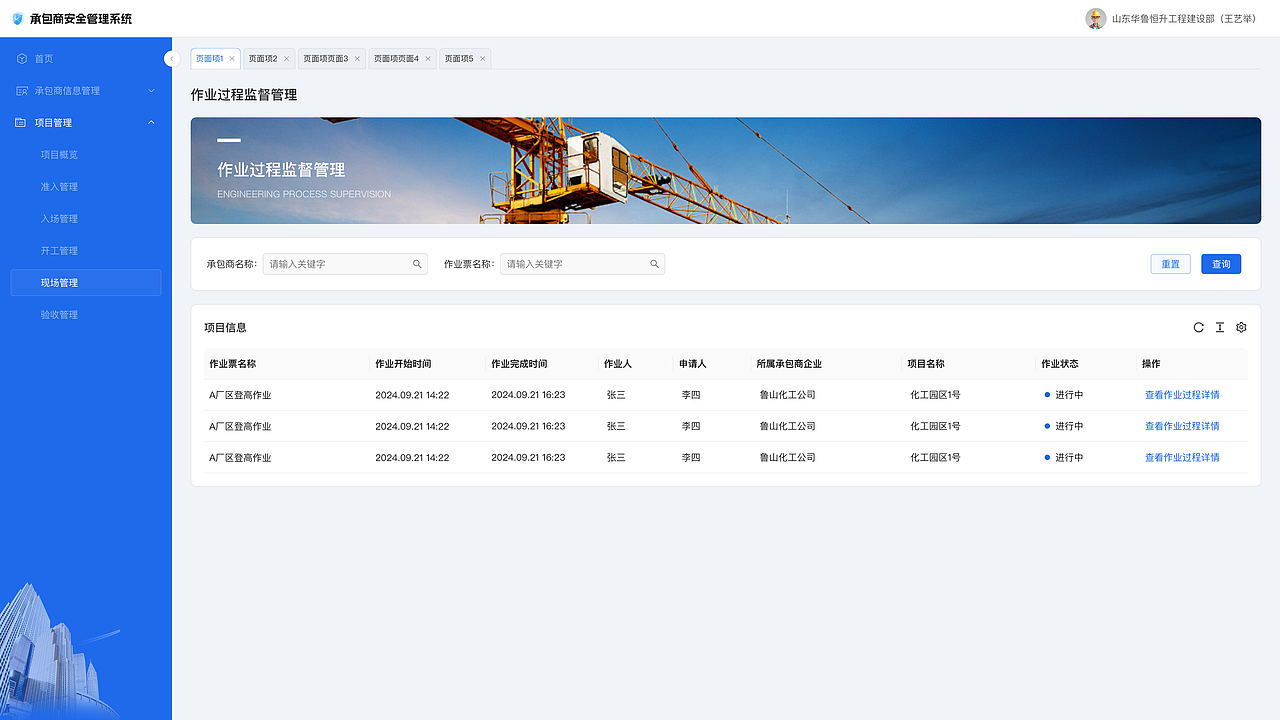Close the 页面项2 tab
Image resolution: width=1280 pixels, height=720 pixels.
[286, 58]
